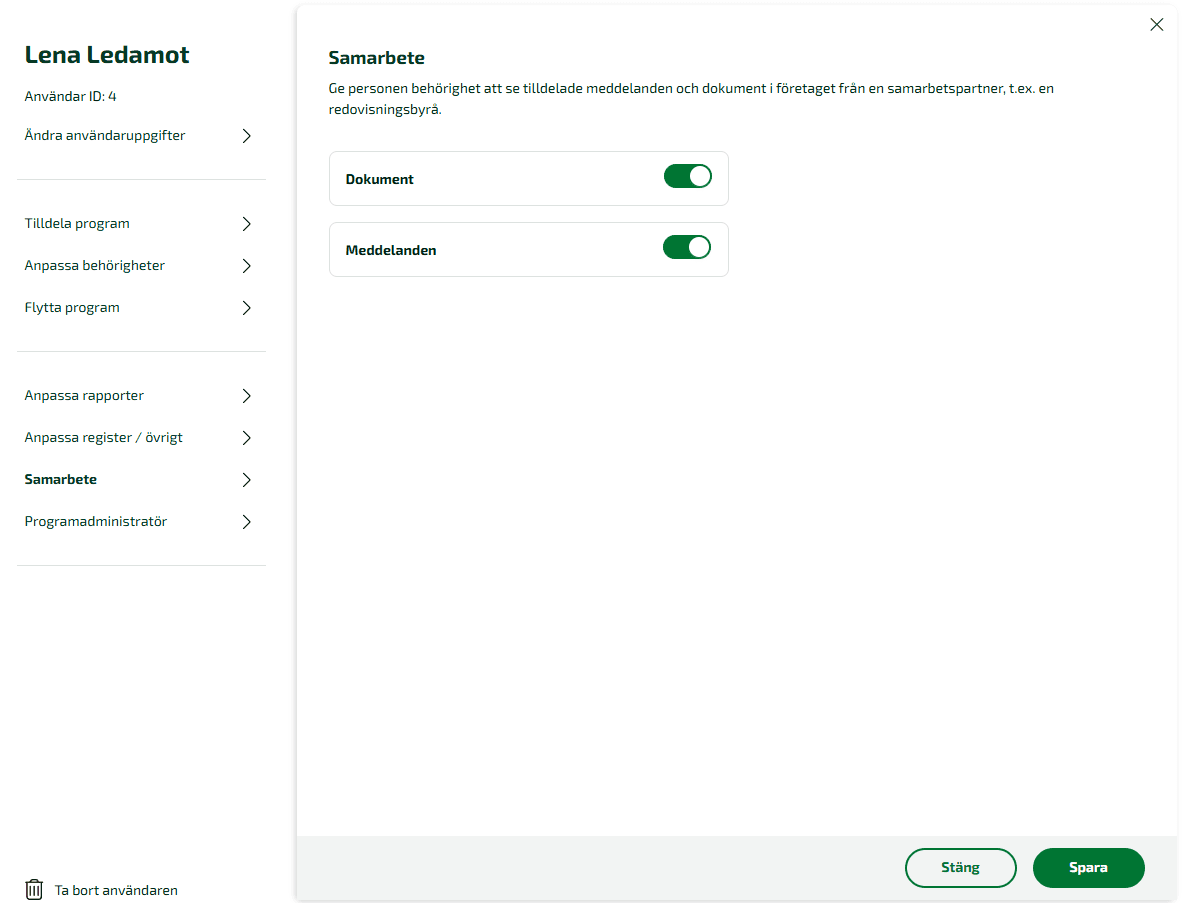
Task: Click the Stäng button
Action: pos(960,868)
